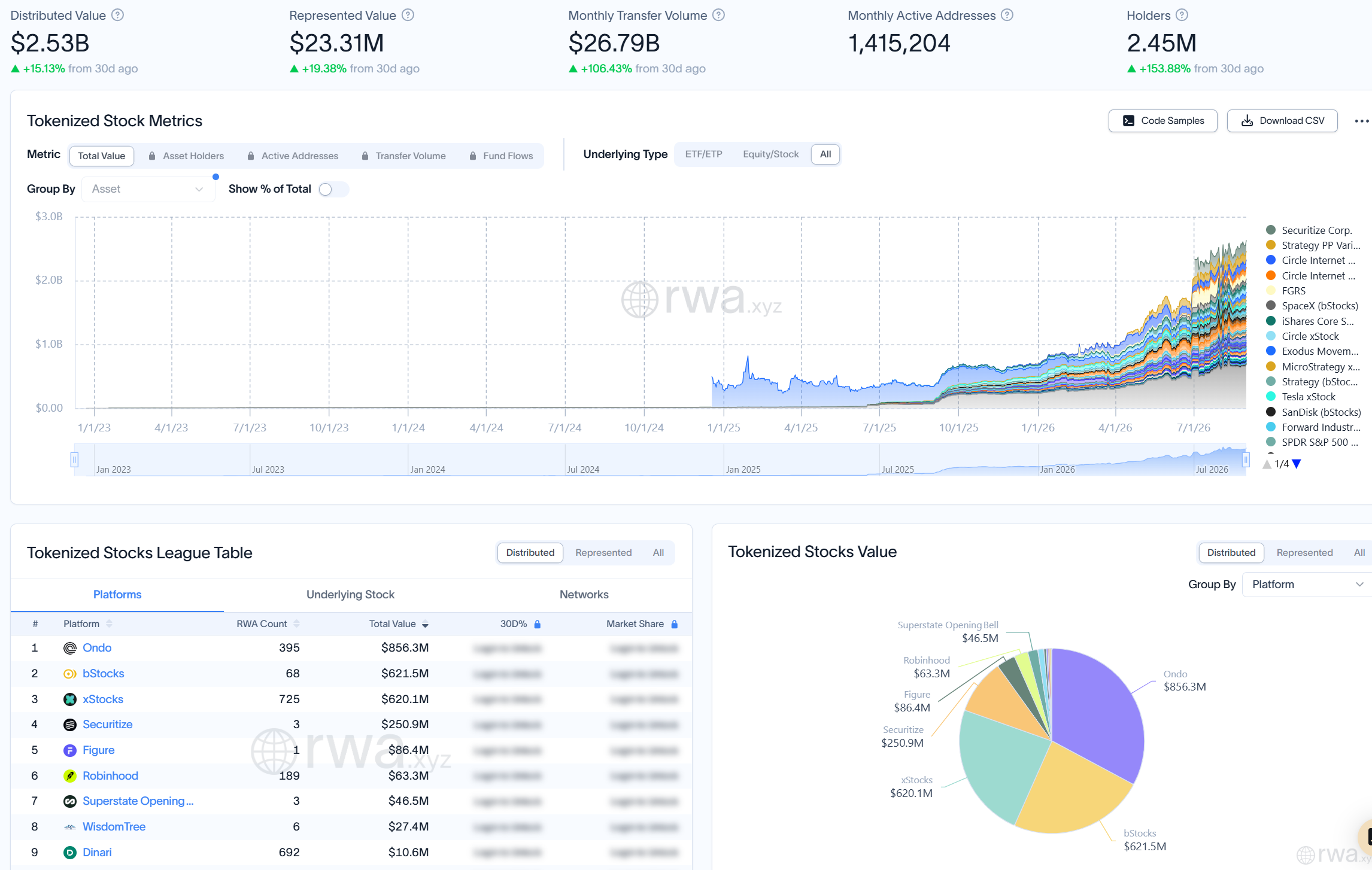Open the three-dot more options menu
Screen dimensions: 1372x870
(1361, 121)
